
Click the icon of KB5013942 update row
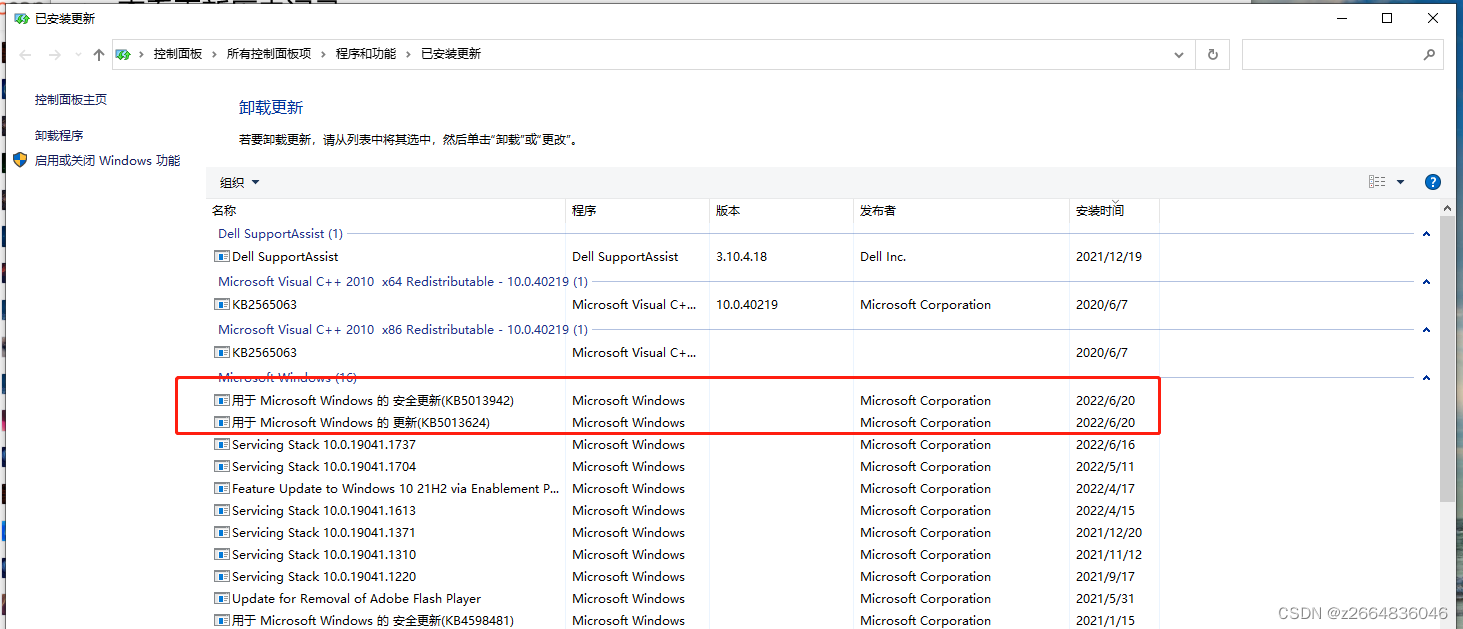pos(222,401)
